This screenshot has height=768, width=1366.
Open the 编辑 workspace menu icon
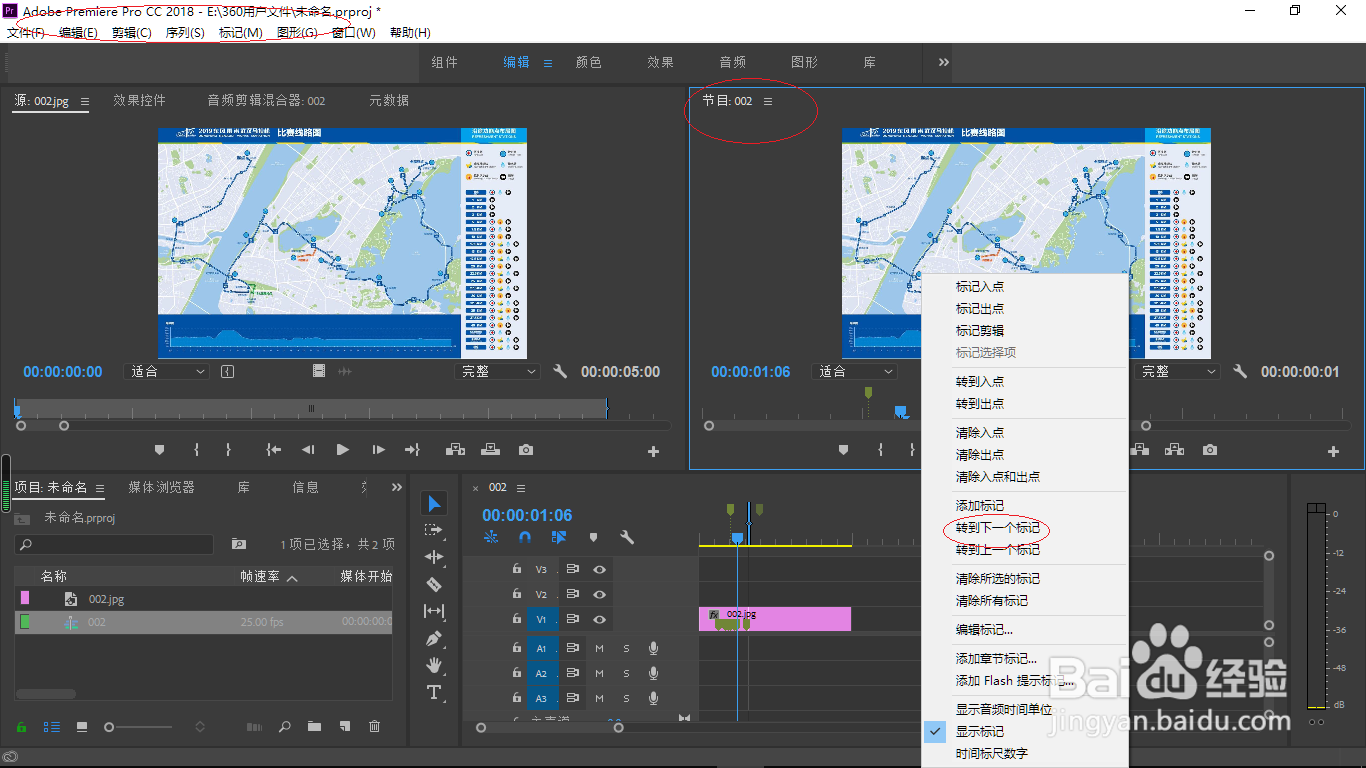click(x=547, y=62)
